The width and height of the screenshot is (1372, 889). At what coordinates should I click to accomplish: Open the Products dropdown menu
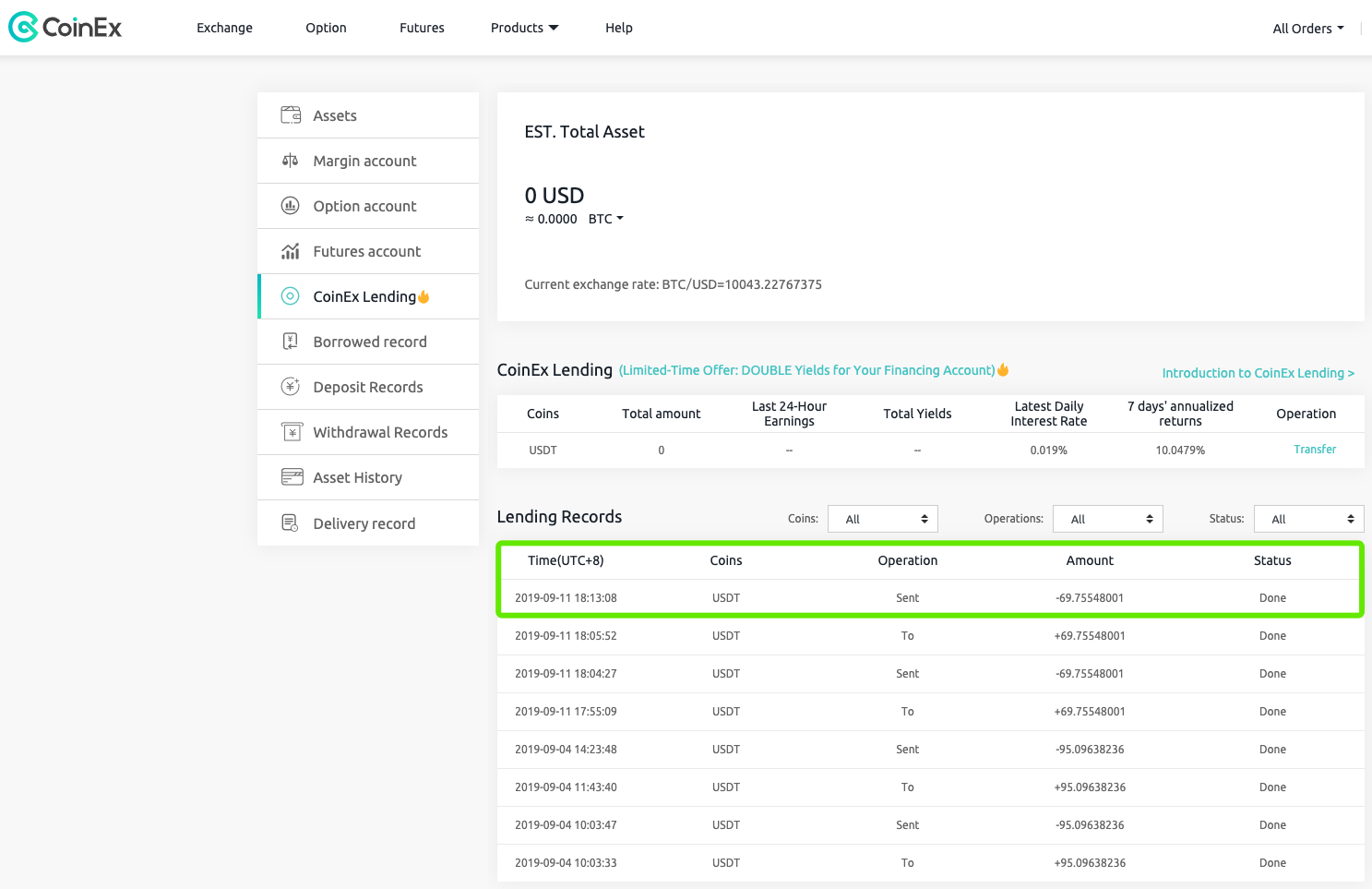coord(524,28)
